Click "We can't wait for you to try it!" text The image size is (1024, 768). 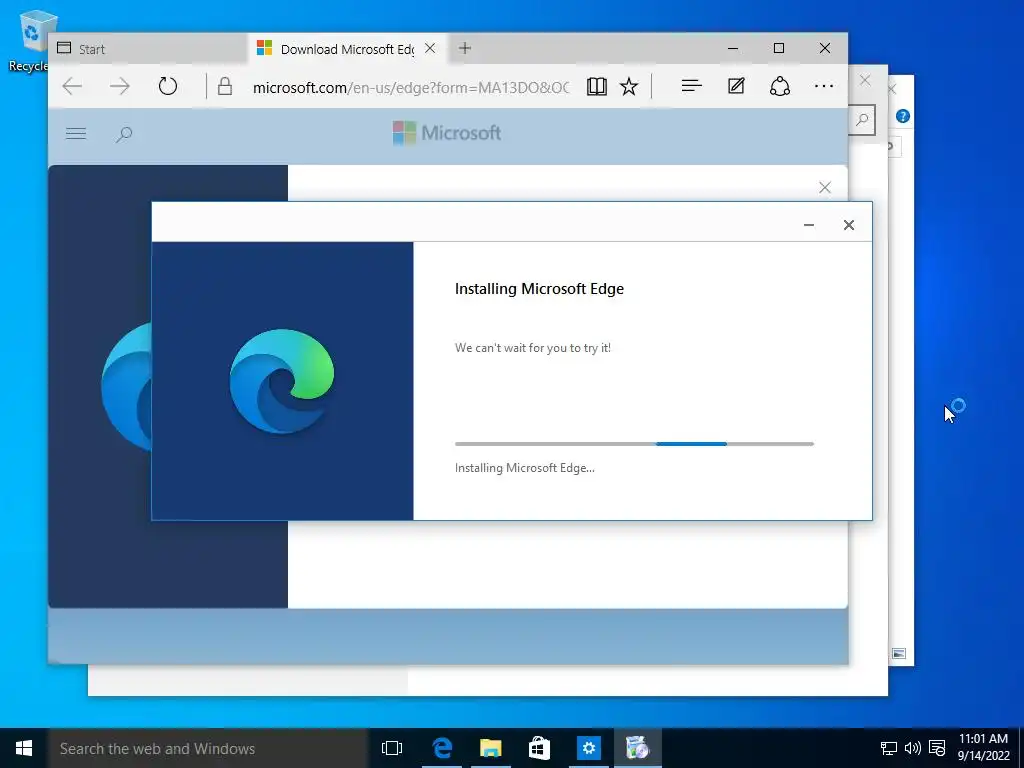(533, 348)
